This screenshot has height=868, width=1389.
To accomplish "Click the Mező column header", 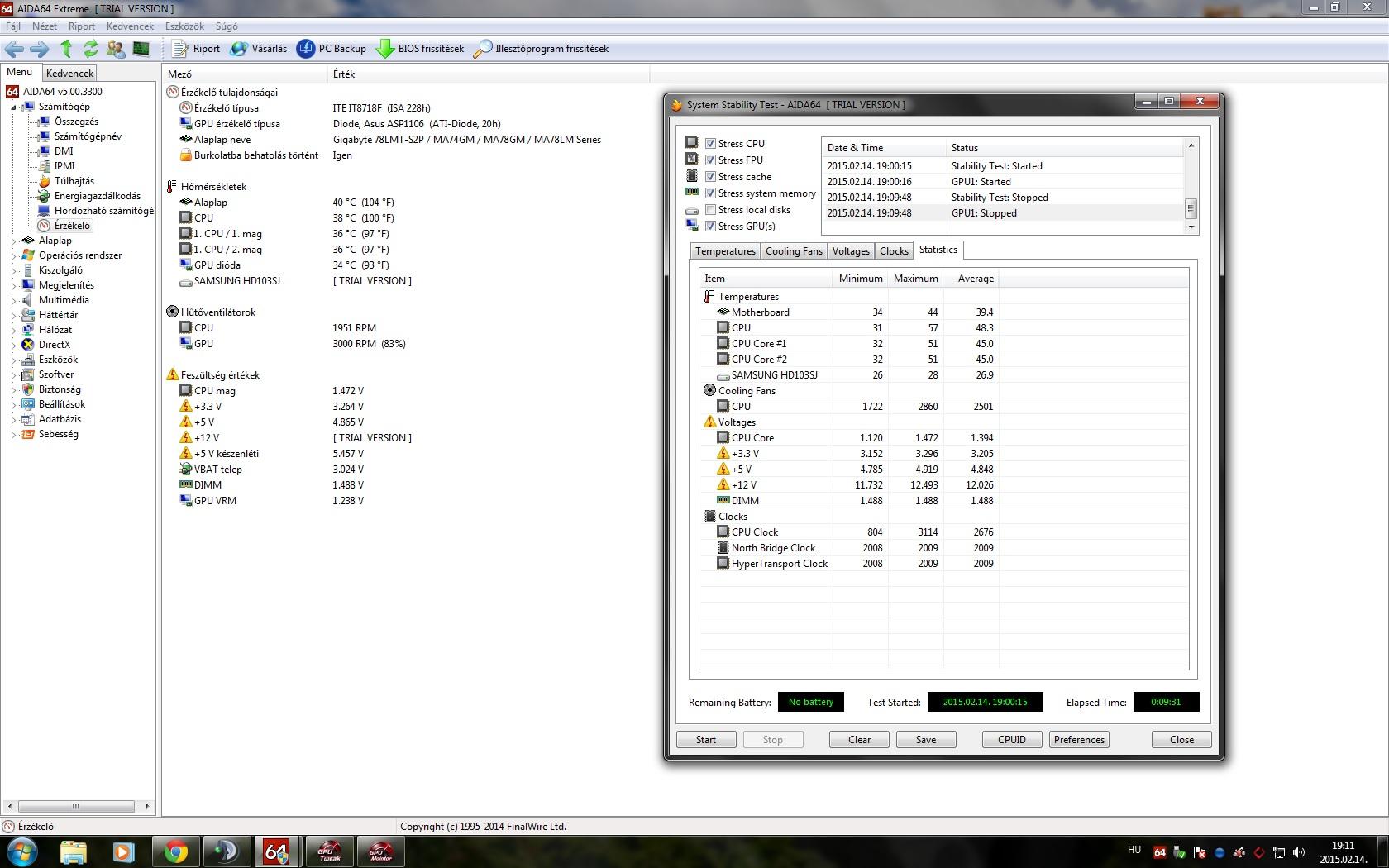I will pos(246,74).
